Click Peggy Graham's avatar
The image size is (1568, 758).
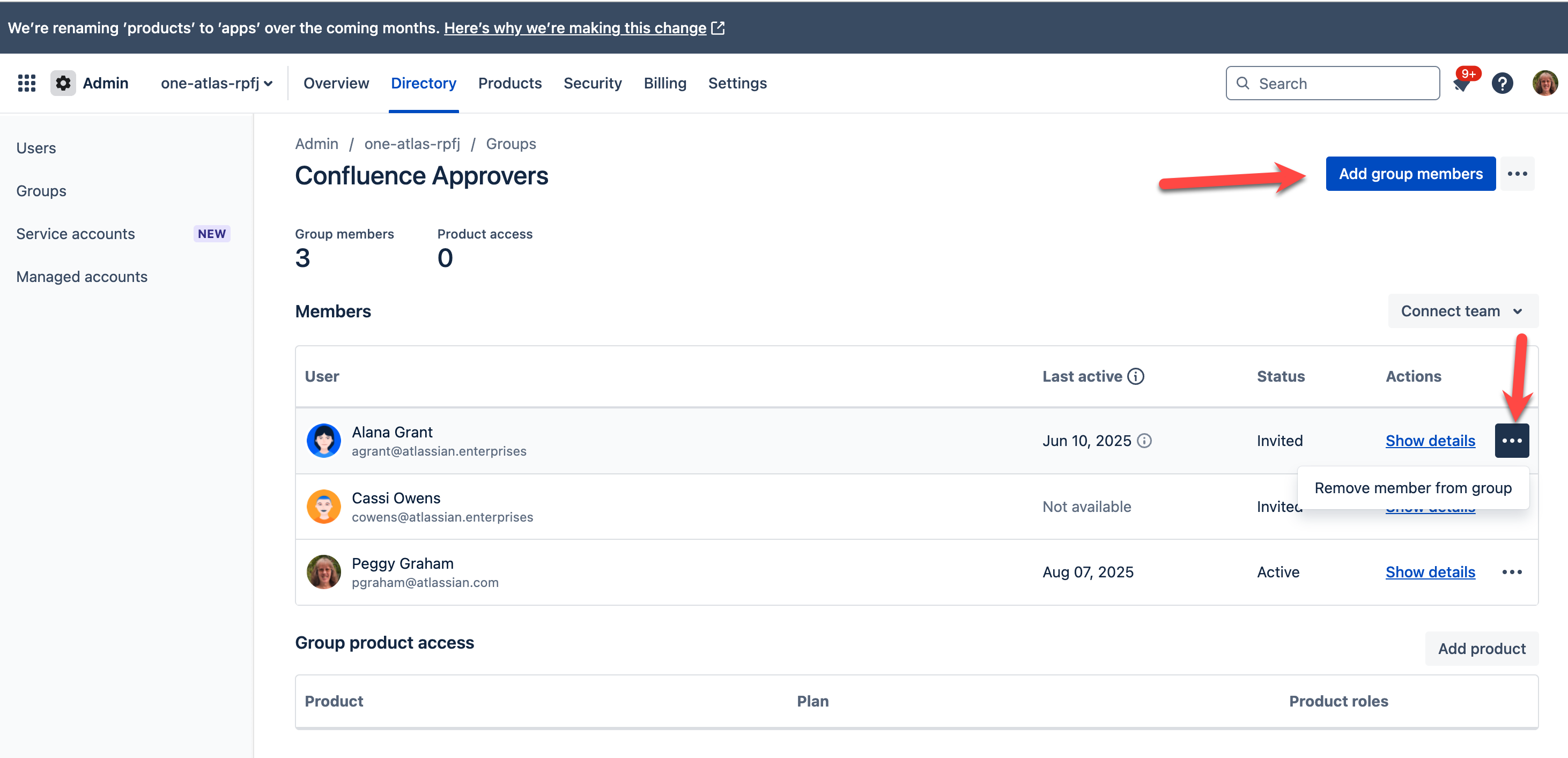tap(324, 573)
